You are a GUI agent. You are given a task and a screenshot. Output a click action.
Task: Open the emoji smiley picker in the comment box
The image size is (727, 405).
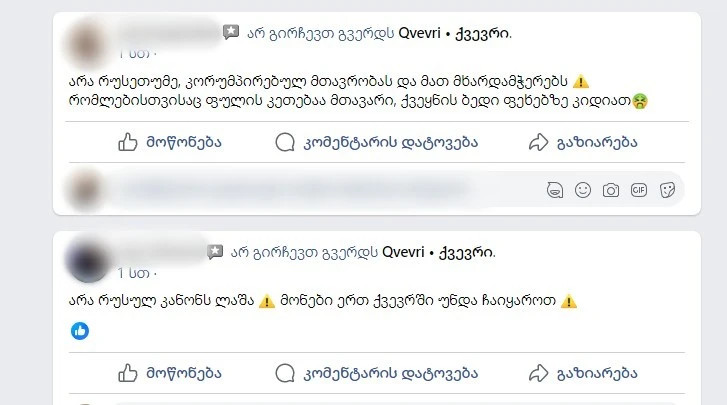(x=583, y=190)
